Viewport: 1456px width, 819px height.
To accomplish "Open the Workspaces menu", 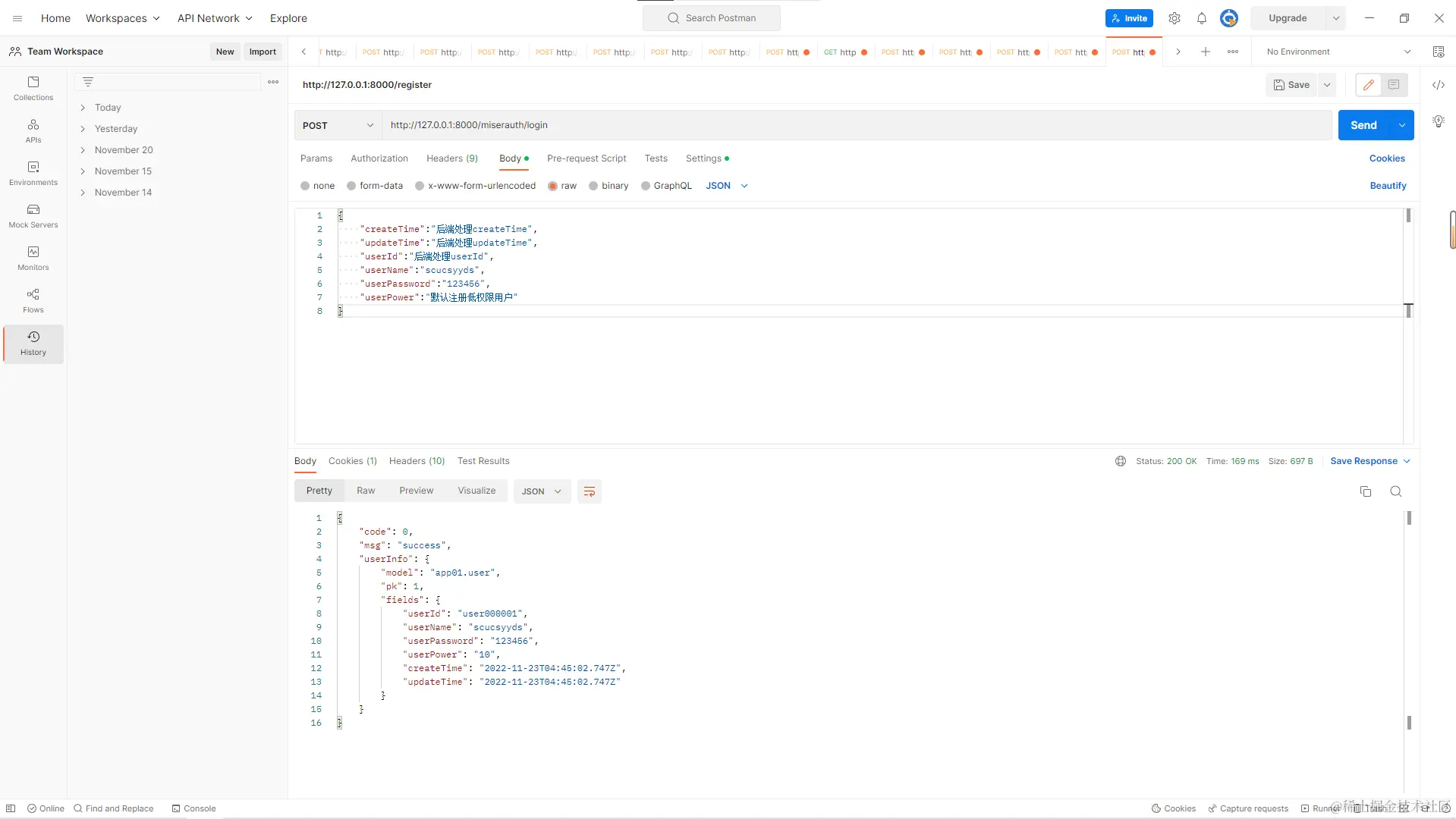I will point(122,18).
